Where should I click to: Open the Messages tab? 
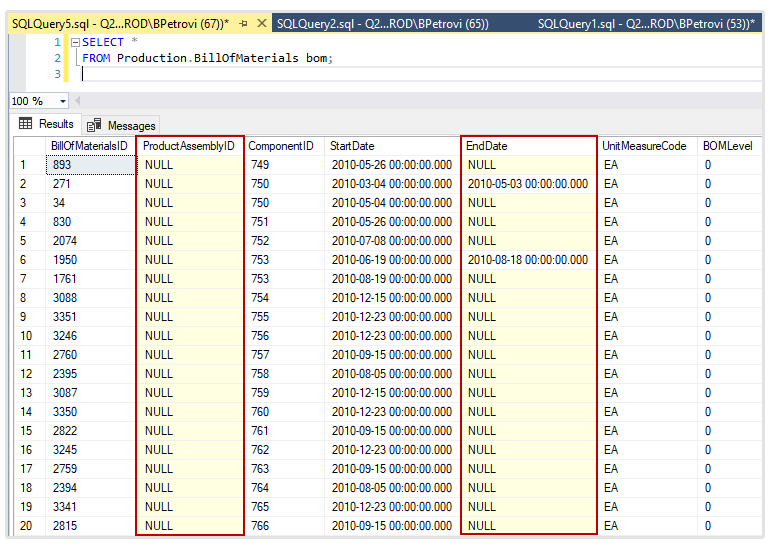[122, 126]
